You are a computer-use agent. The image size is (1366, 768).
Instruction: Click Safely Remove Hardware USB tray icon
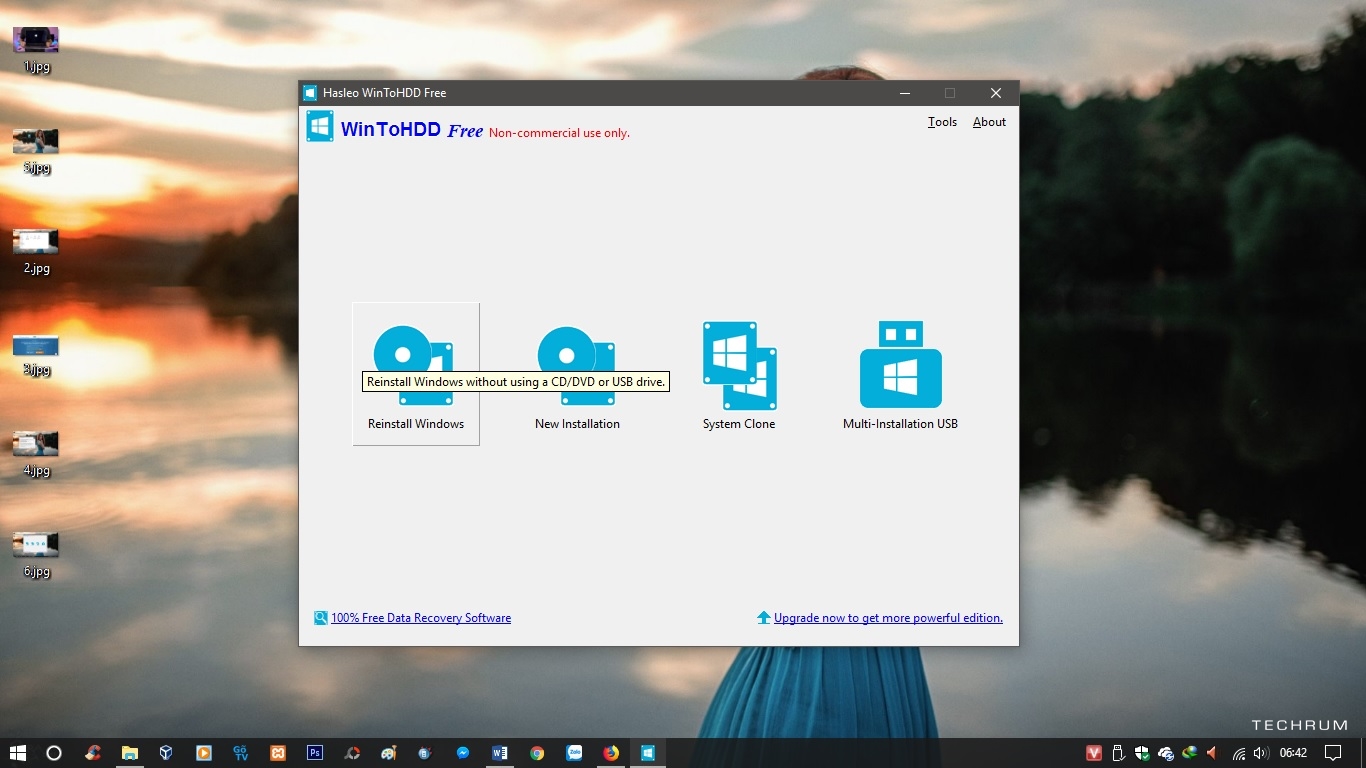(1118, 753)
